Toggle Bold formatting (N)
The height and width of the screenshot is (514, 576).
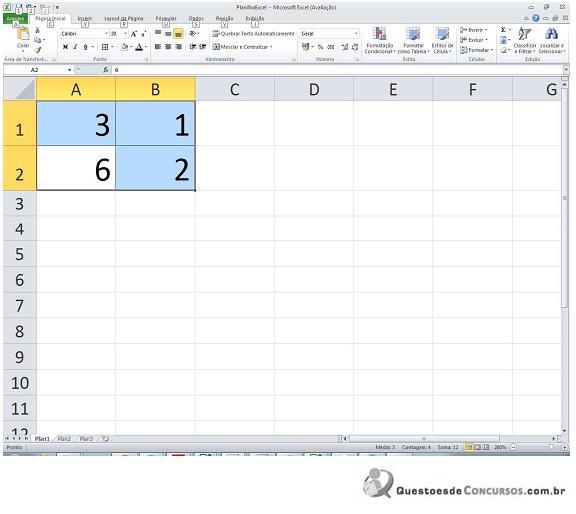click(x=65, y=47)
